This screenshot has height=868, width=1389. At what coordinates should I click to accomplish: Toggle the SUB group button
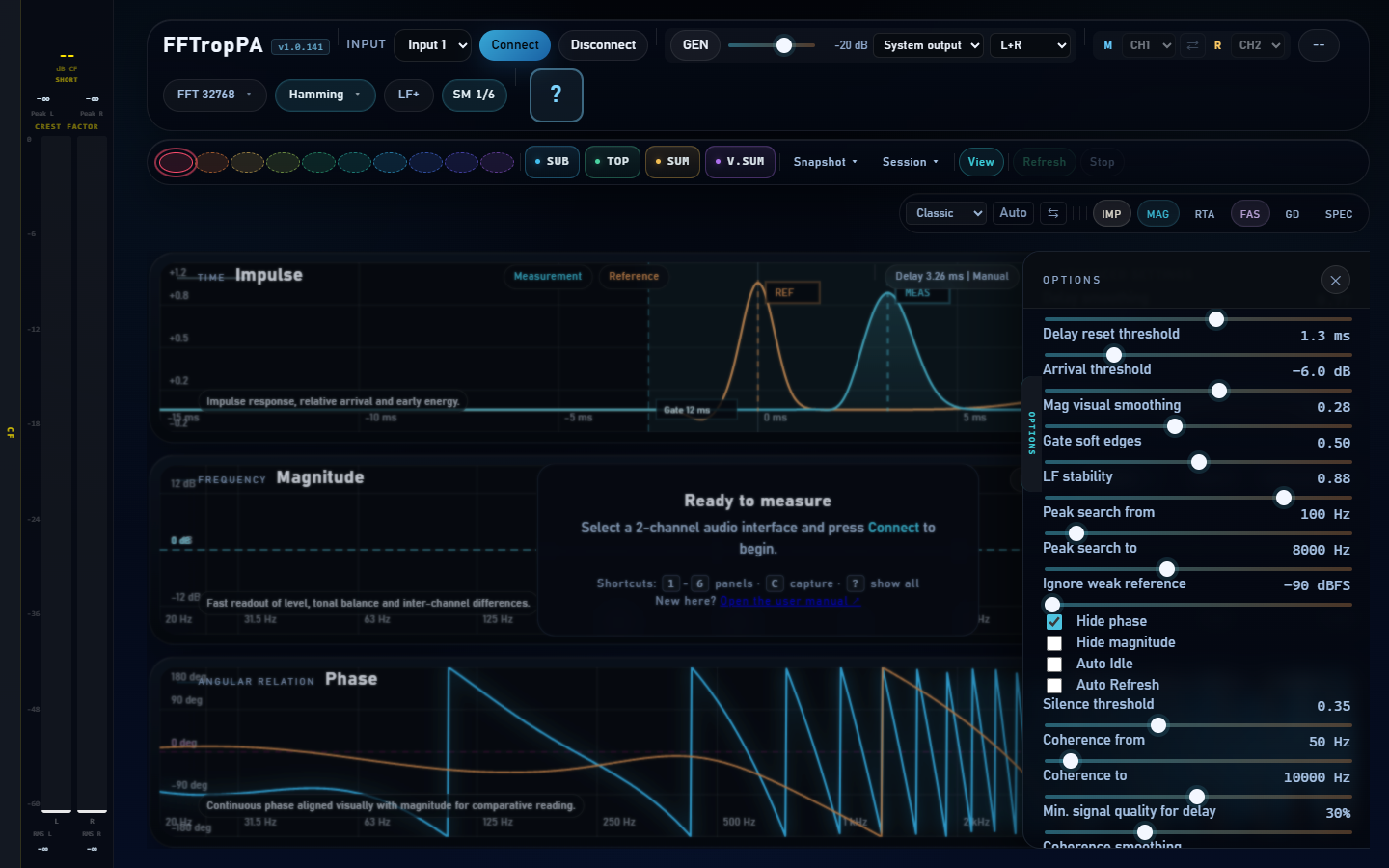[552, 162]
